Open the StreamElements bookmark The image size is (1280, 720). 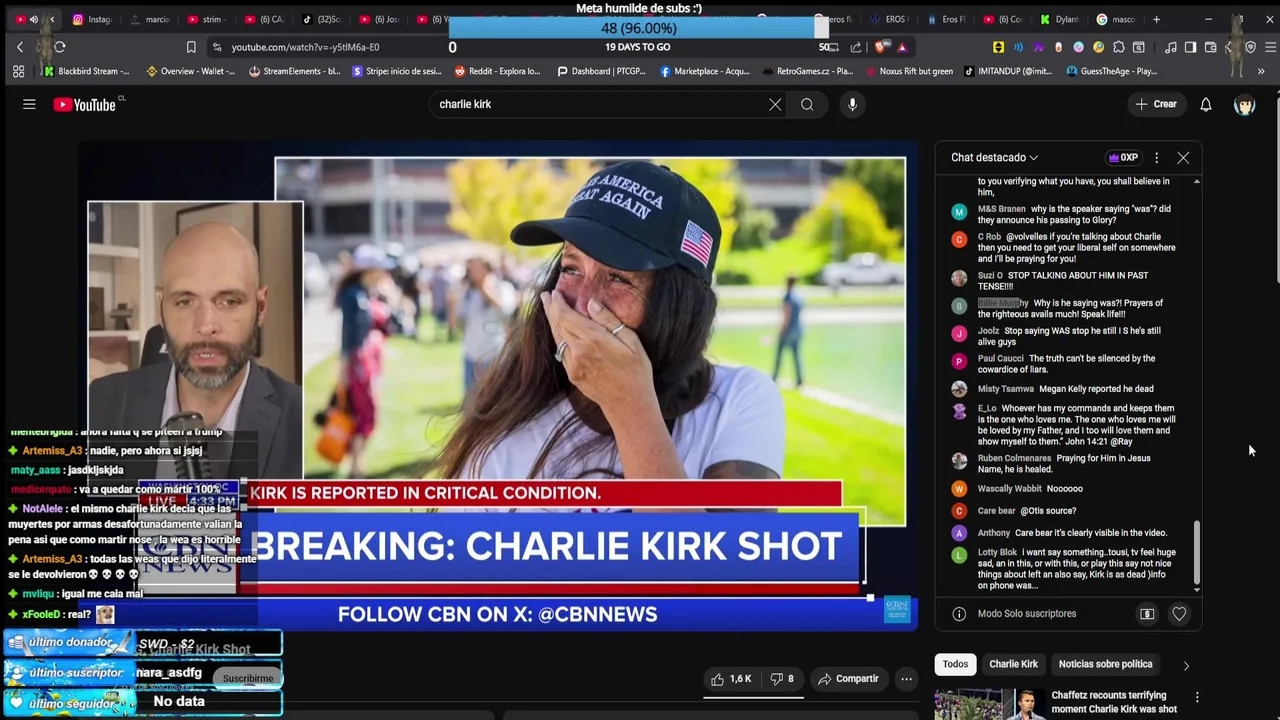click(295, 71)
